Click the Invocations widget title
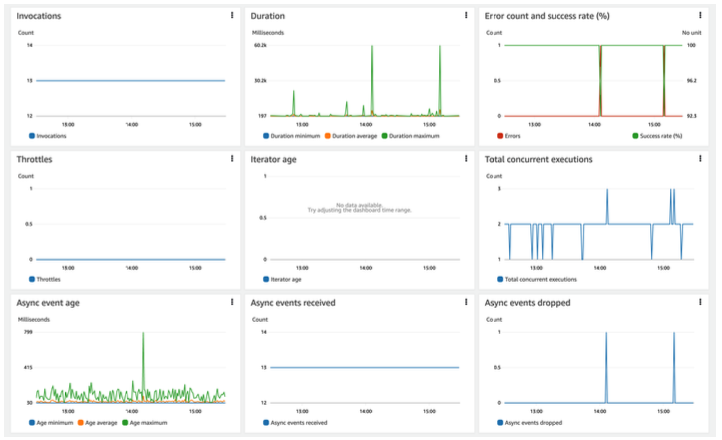 pyautogui.click(x=39, y=16)
